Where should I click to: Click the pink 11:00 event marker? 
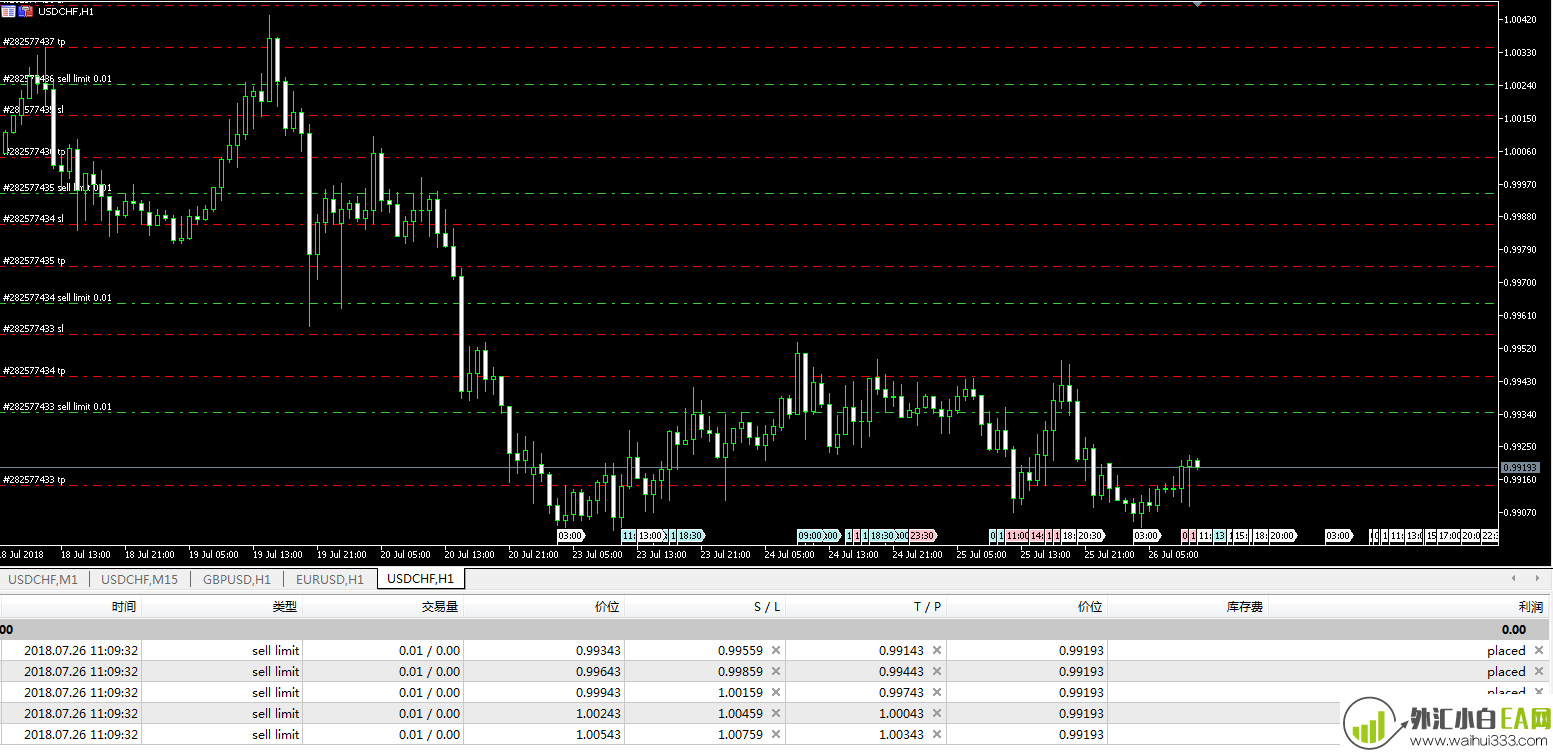coord(1017,535)
